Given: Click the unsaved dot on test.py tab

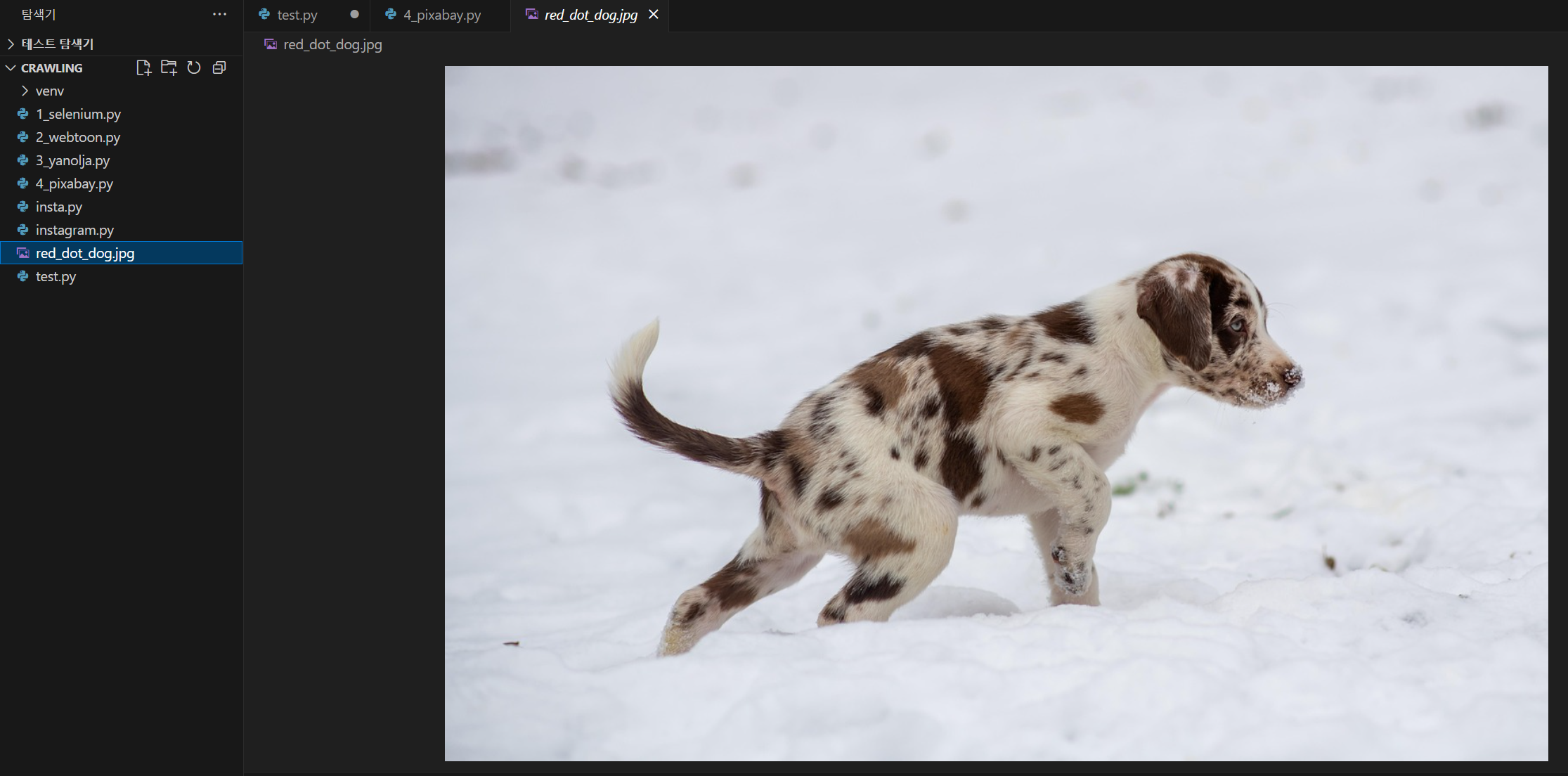Looking at the screenshot, I should pos(354,14).
